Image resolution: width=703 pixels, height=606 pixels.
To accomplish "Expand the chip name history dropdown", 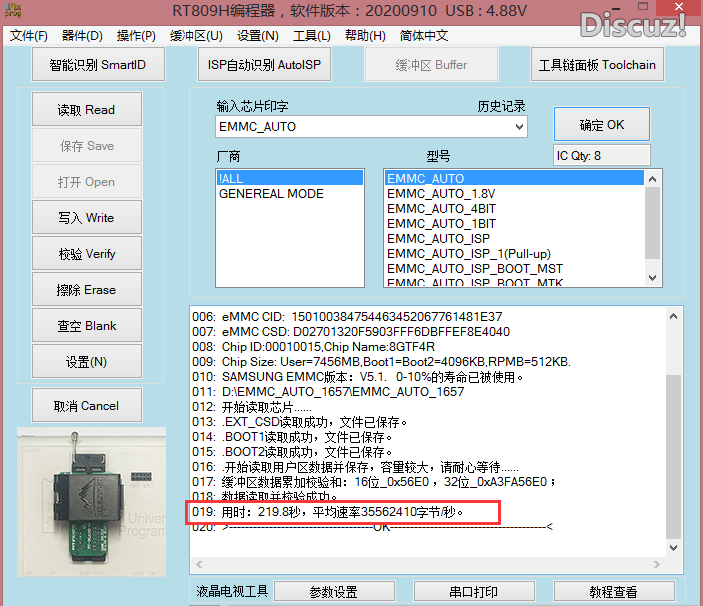I will [x=518, y=127].
